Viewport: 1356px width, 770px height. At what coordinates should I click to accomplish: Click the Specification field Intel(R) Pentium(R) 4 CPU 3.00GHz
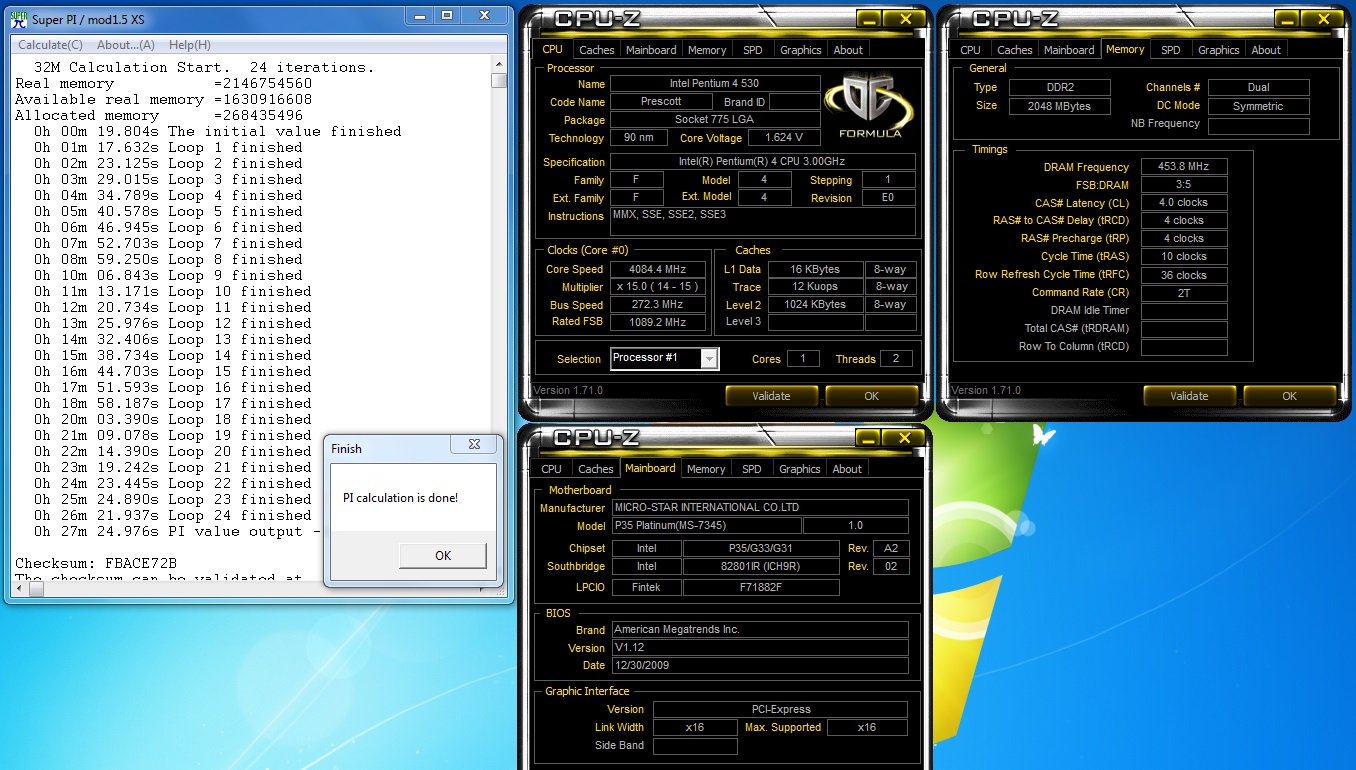tap(762, 162)
